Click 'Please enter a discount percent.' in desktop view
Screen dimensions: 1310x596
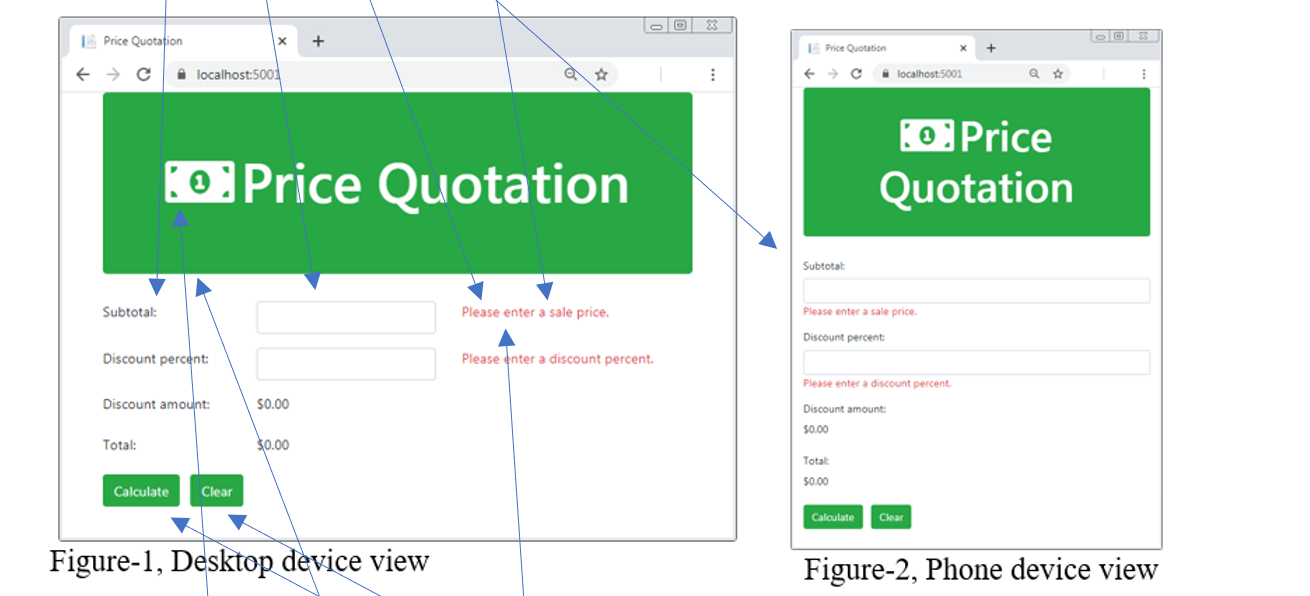click(x=558, y=359)
